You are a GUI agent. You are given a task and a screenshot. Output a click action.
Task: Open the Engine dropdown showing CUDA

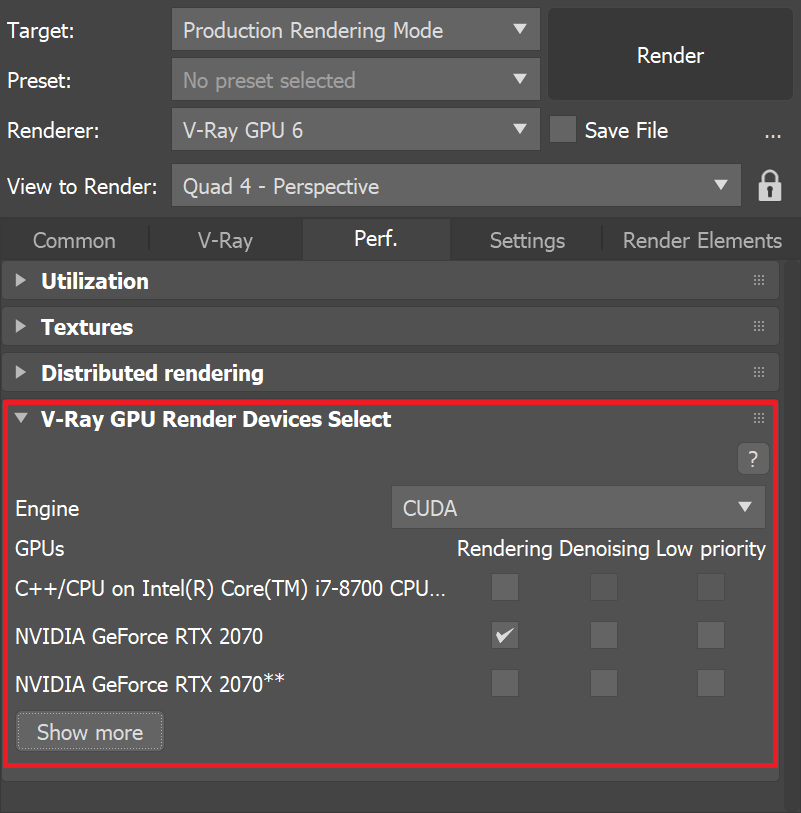(x=578, y=508)
